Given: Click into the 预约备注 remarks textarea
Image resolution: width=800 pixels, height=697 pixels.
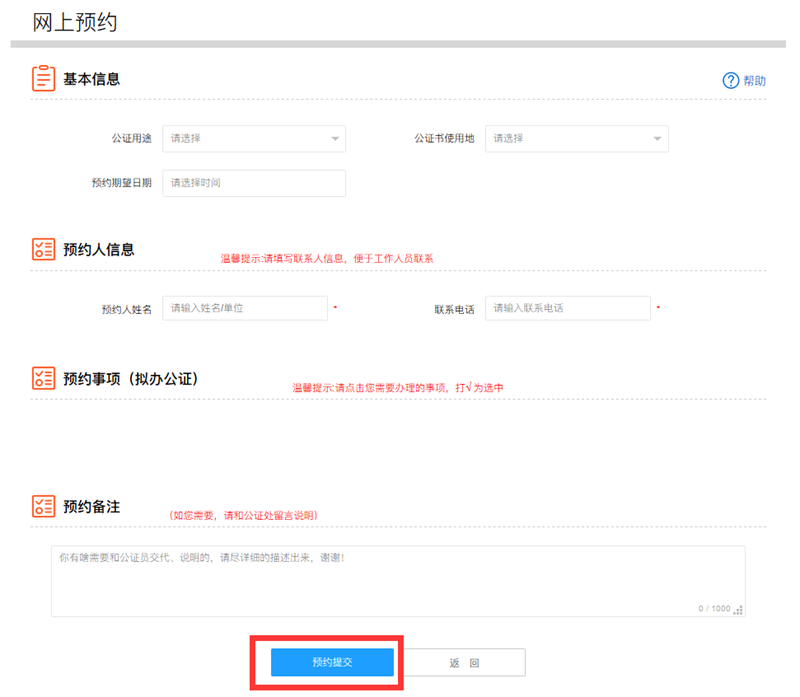Looking at the screenshot, I should [x=398, y=581].
